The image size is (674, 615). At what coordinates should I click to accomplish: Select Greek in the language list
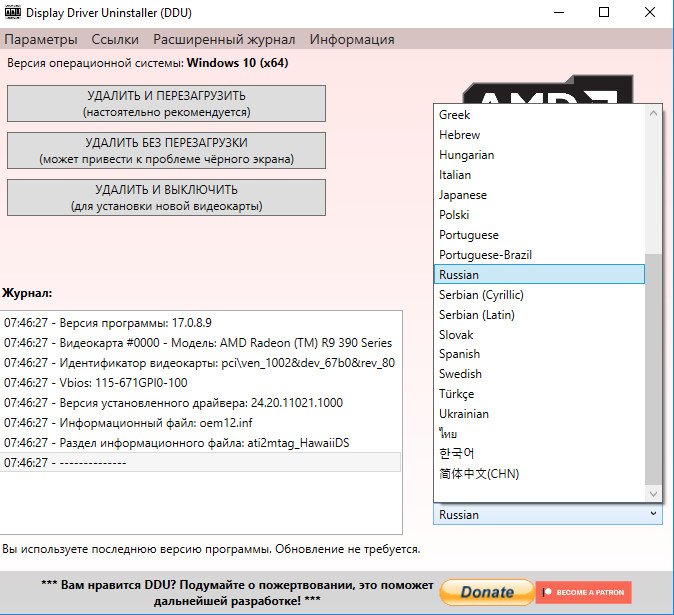pyautogui.click(x=539, y=115)
